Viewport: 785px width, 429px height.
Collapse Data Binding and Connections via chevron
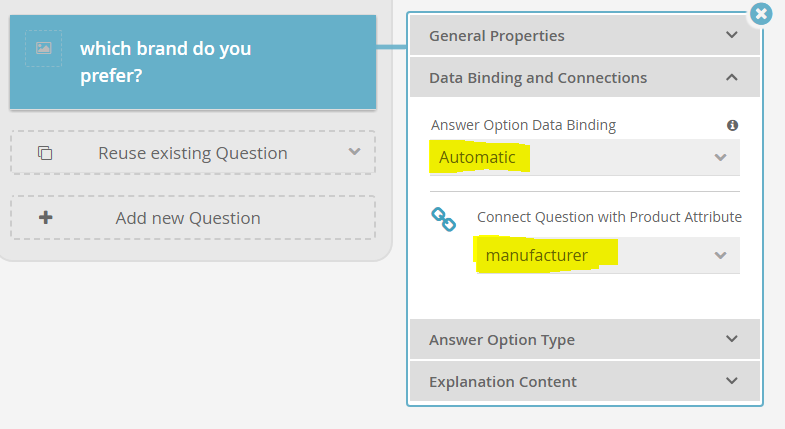[x=732, y=78]
